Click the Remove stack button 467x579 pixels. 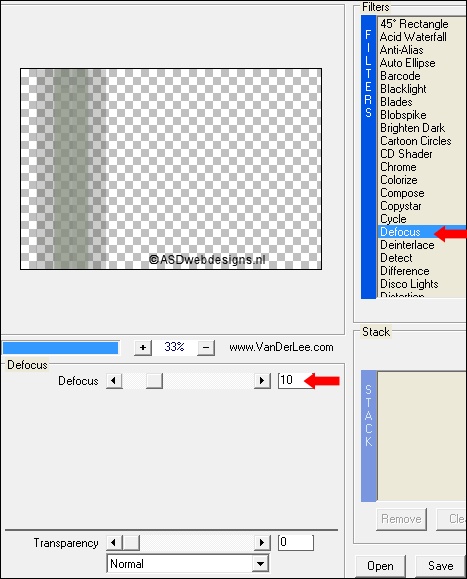click(x=401, y=519)
